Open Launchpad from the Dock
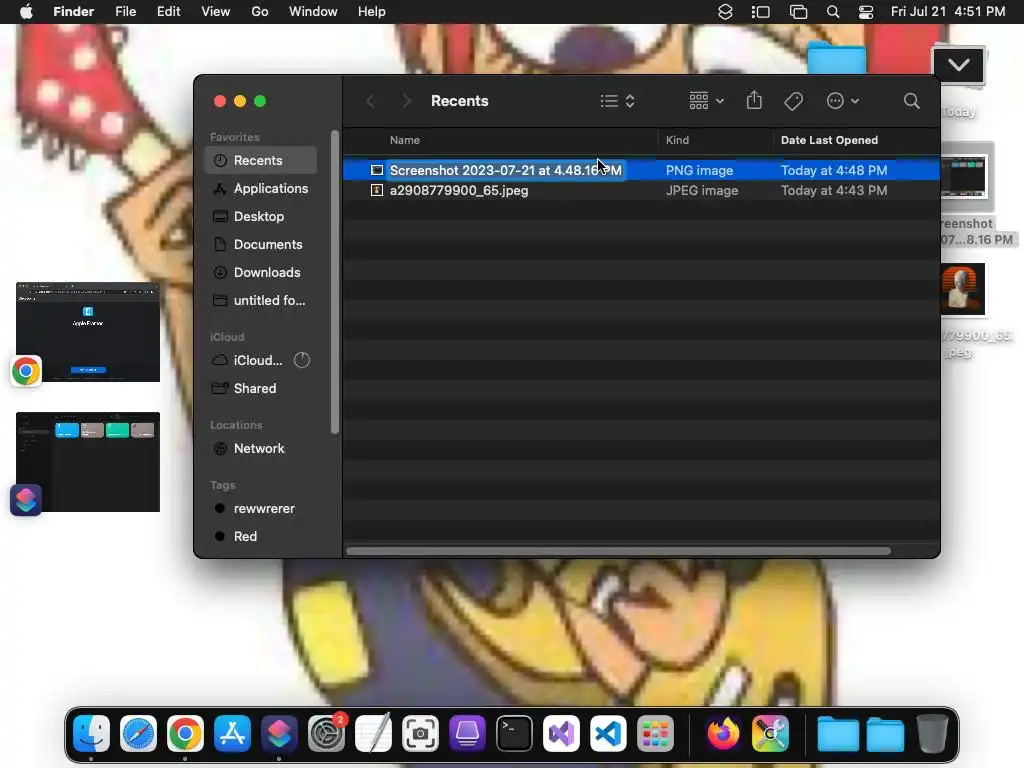Screen dimensions: 1024x768 tap(655, 733)
